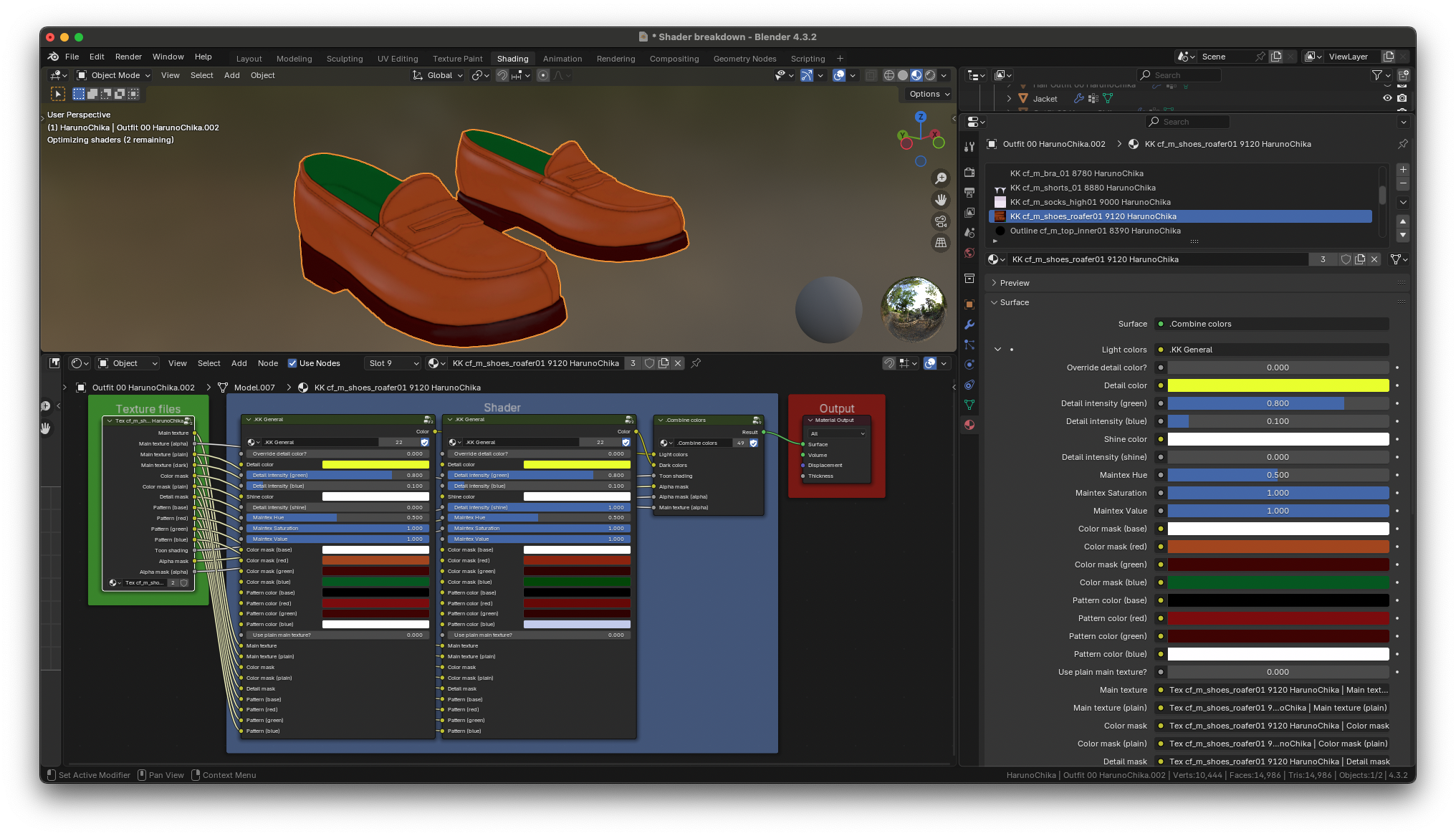The width and height of the screenshot is (1456, 836).
Task: Switch viewport to orthographic grid view
Action: click(941, 243)
